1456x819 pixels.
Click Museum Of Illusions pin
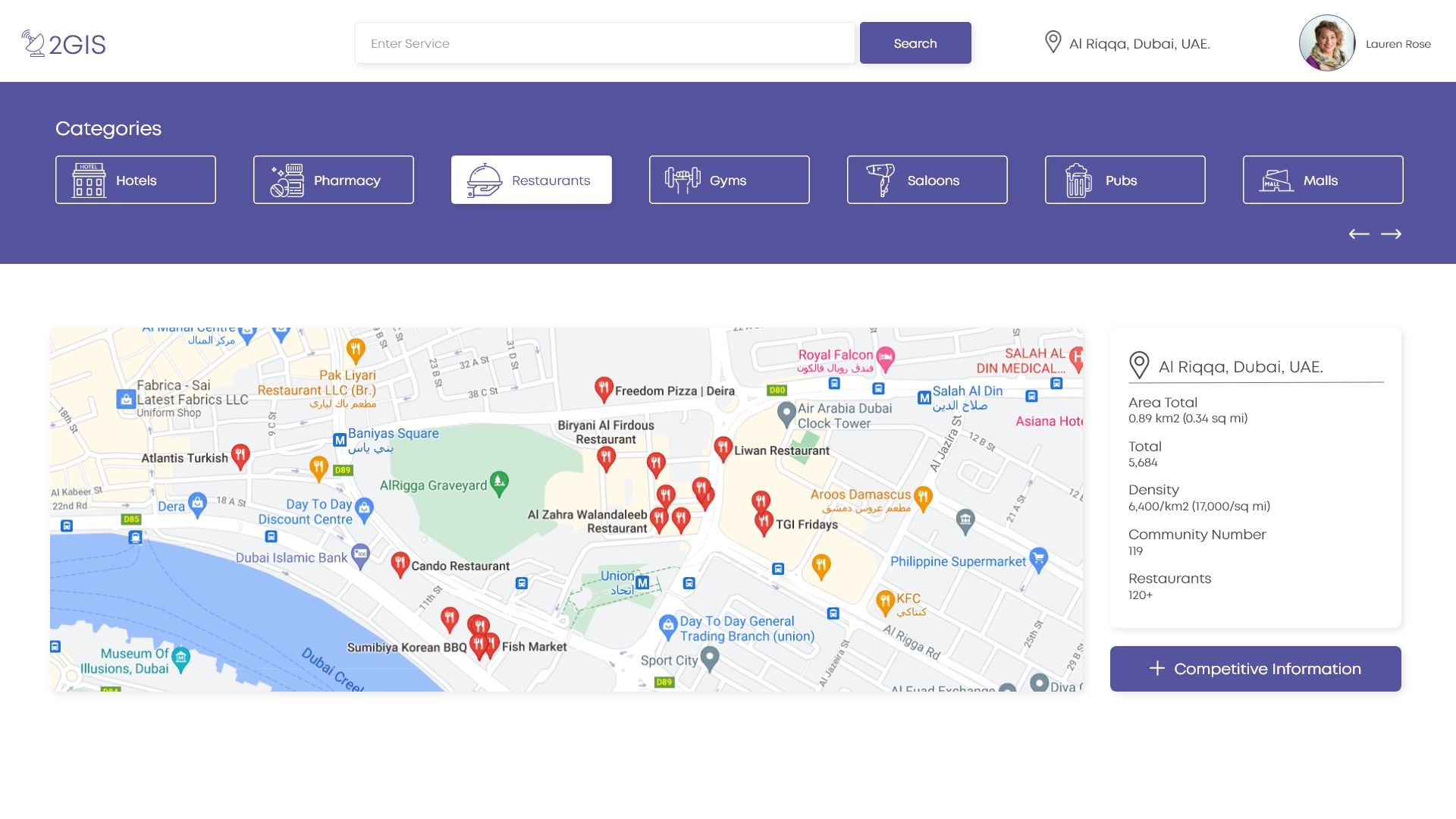click(180, 659)
